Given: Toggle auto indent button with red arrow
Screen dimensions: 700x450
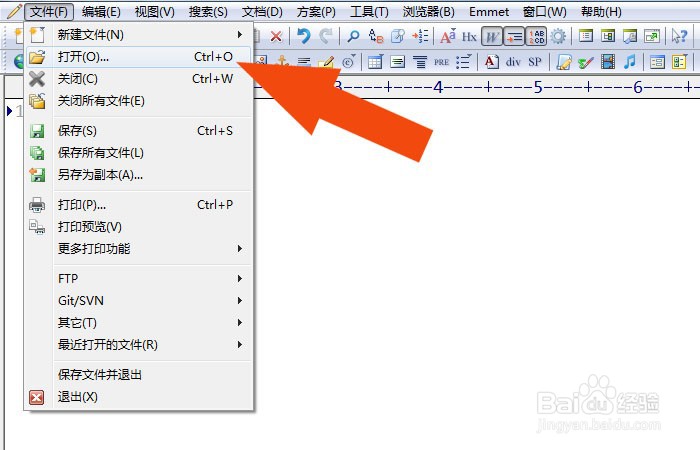Looking at the screenshot, I should click(514, 37).
